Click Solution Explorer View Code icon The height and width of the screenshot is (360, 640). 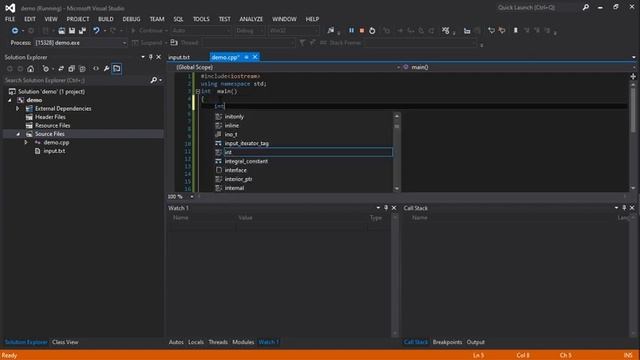tap(96, 69)
